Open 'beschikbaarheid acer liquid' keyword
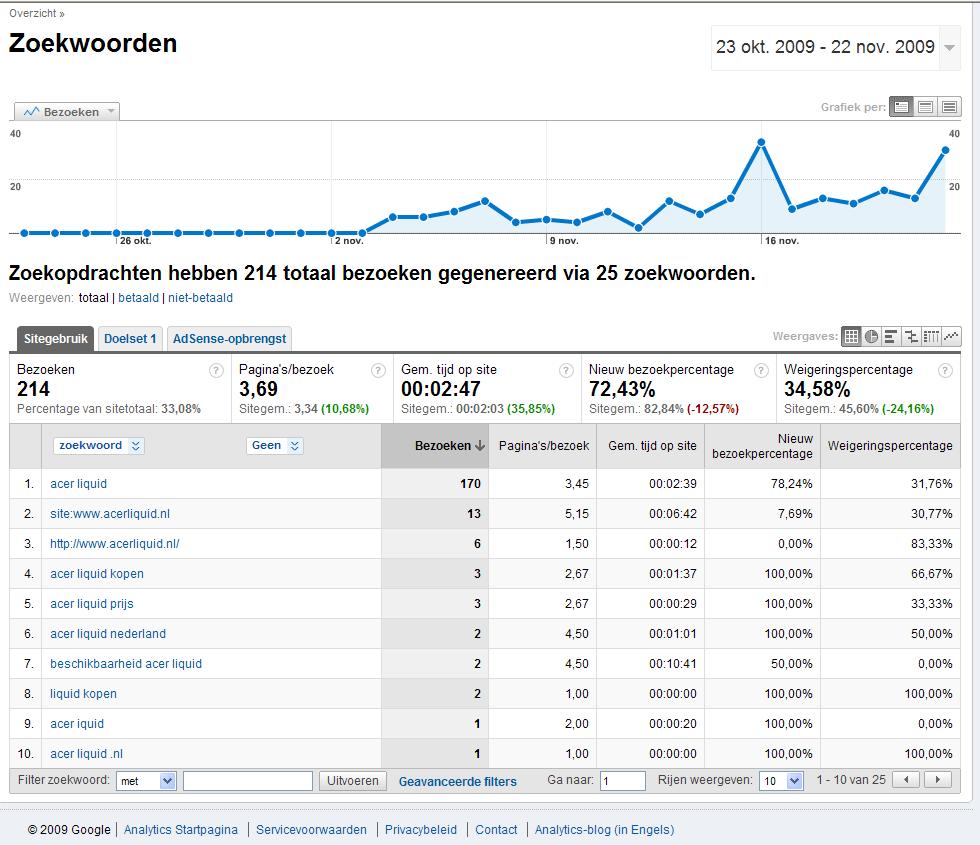Screen dimensions: 980x845 [126, 664]
